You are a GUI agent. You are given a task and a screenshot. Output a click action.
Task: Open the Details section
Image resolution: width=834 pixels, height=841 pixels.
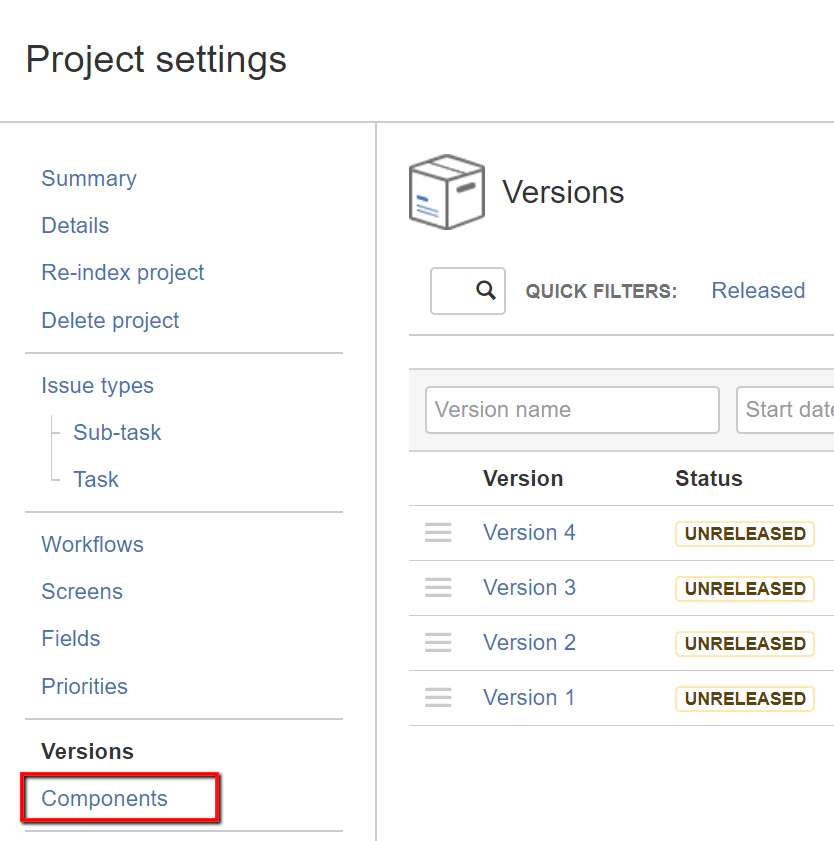[75, 226]
